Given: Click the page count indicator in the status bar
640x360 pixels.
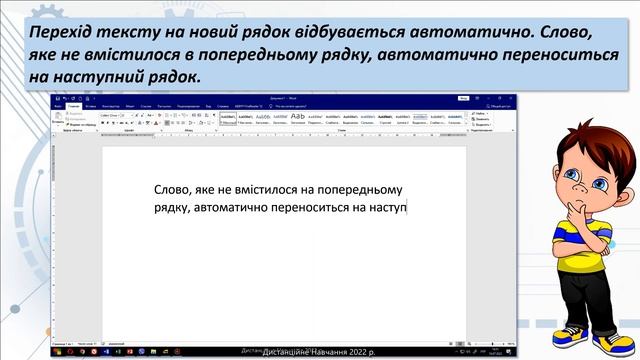Looking at the screenshot, I should tap(62, 344).
